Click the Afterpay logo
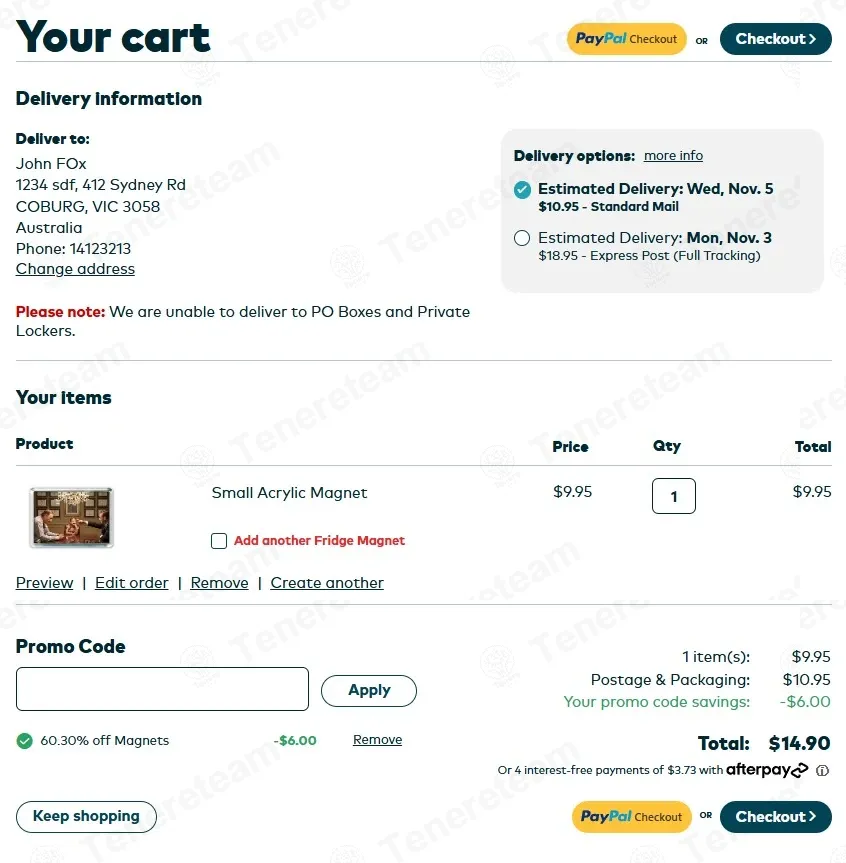 point(767,770)
